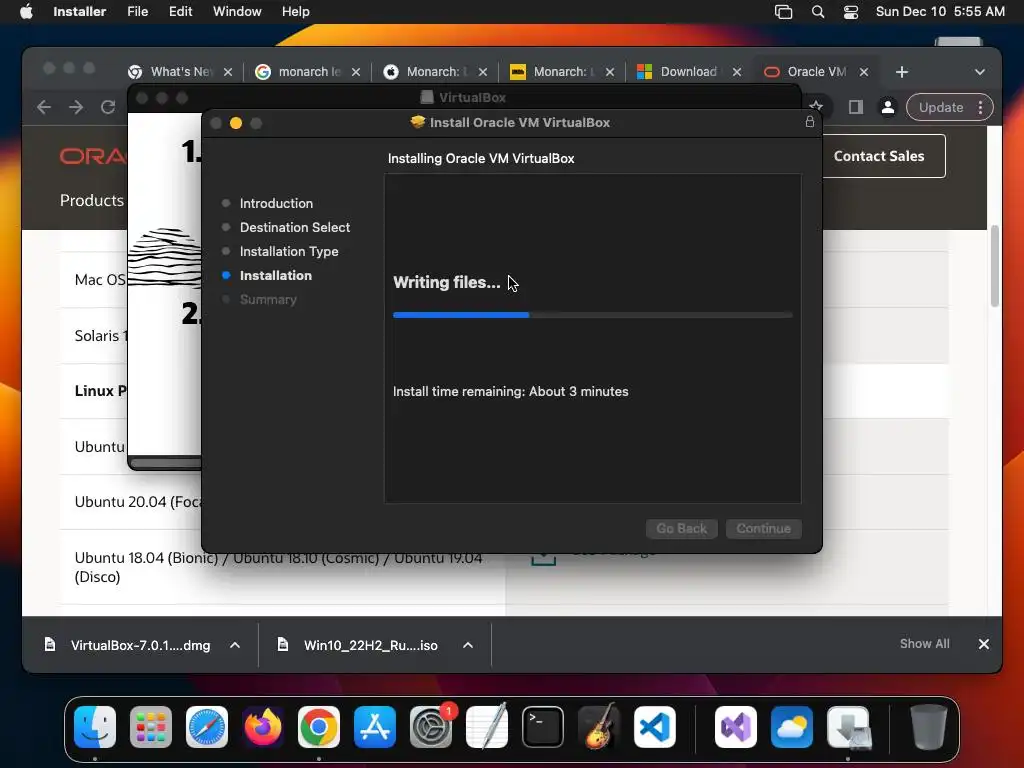Open the App Store icon
This screenshot has height=768, width=1024.
375,727
